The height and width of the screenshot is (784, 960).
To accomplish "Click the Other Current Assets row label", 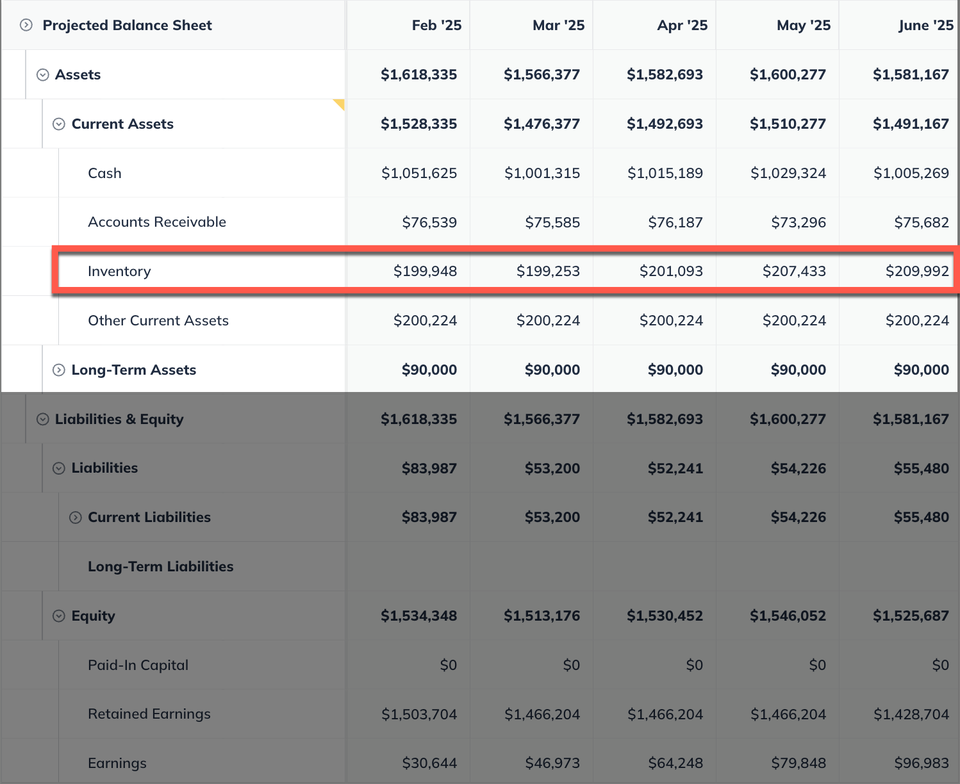I will click(x=158, y=320).
